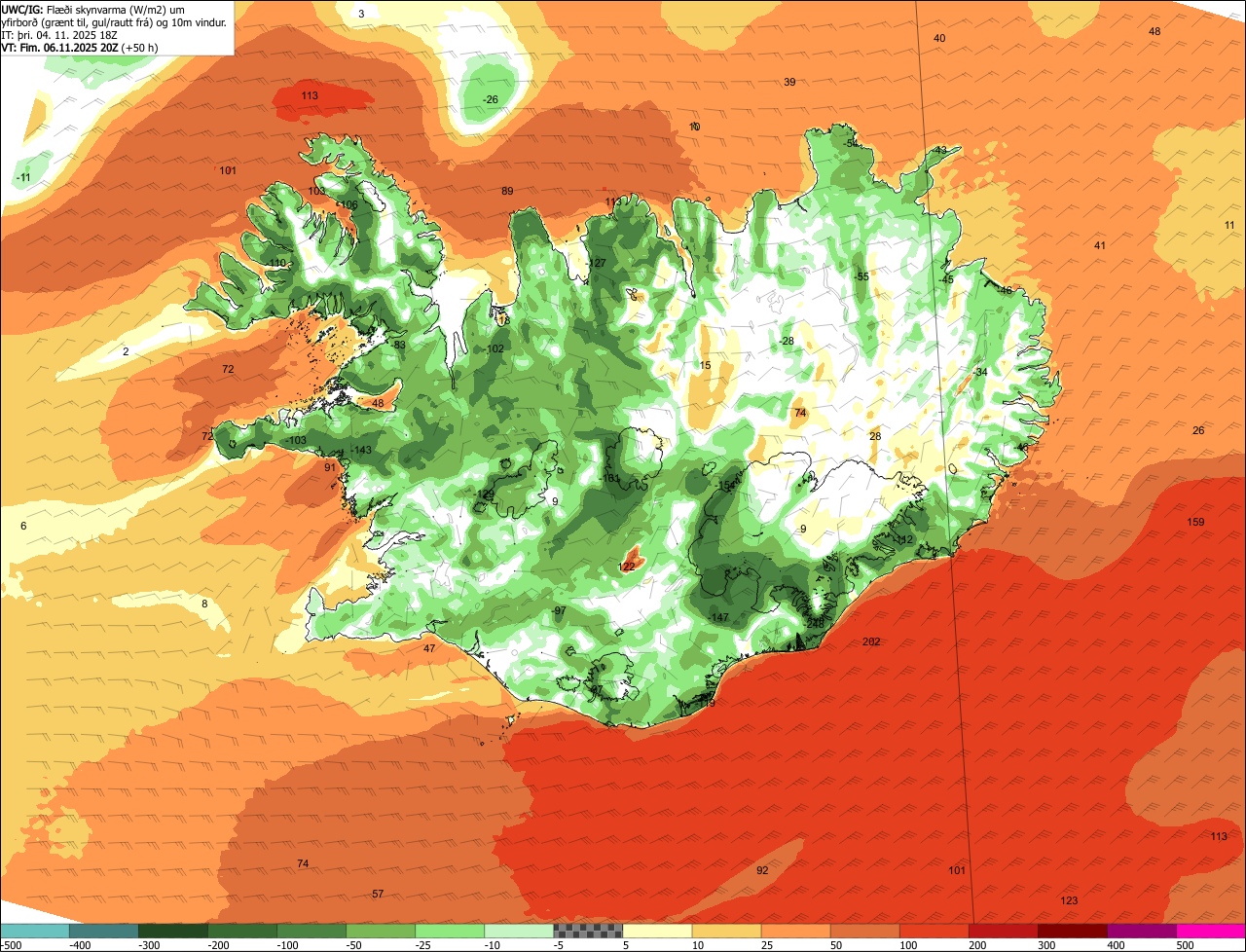Image resolution: width=1246 pixels, height=952 pixels.
Task: Click the legend swatch between 10 and 25
Action: pos(726,931)
